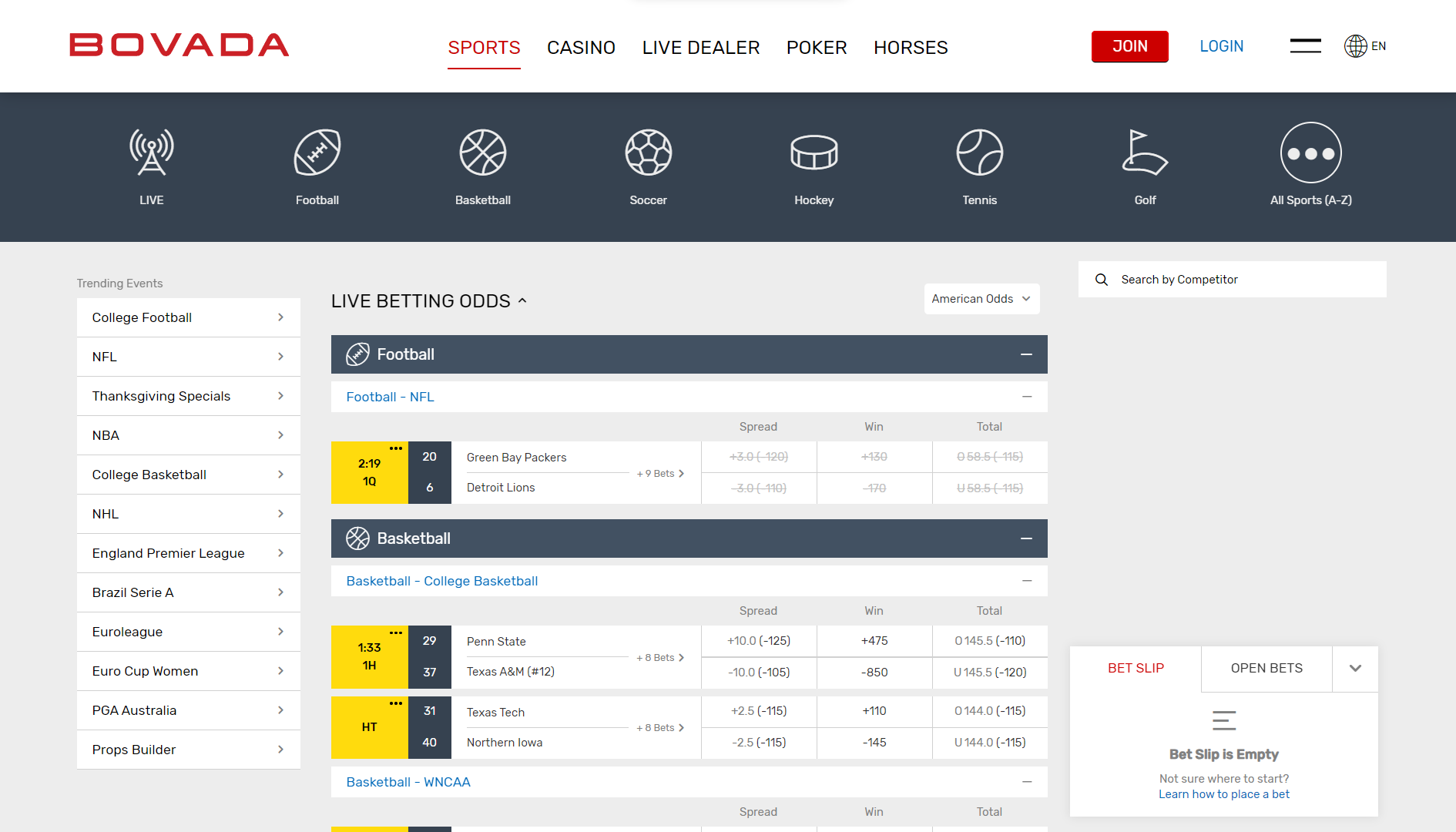
Task: Click the JOIN button
Action: [1129, 46]
